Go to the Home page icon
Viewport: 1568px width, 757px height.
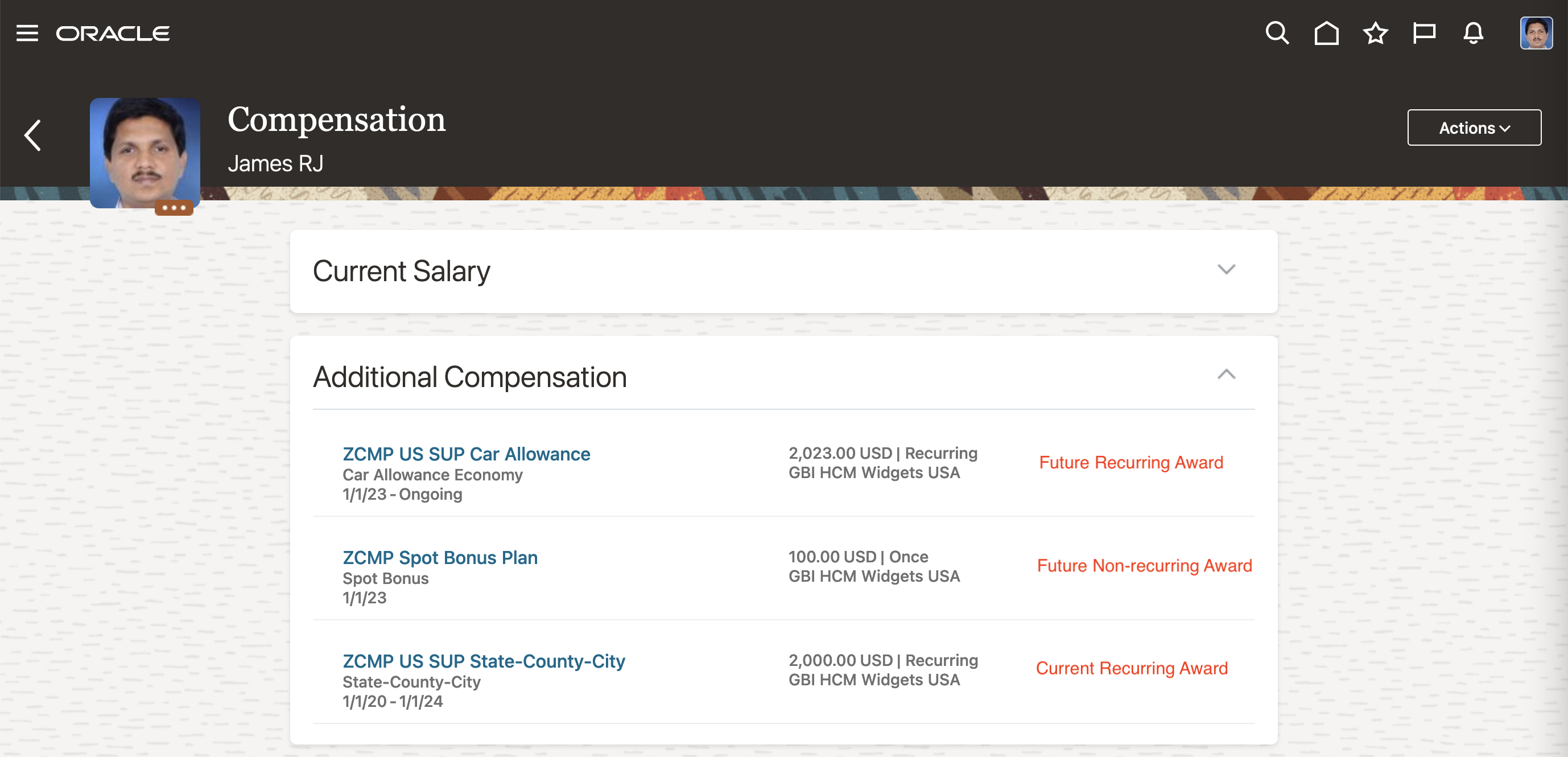[x=1326, y=33]
